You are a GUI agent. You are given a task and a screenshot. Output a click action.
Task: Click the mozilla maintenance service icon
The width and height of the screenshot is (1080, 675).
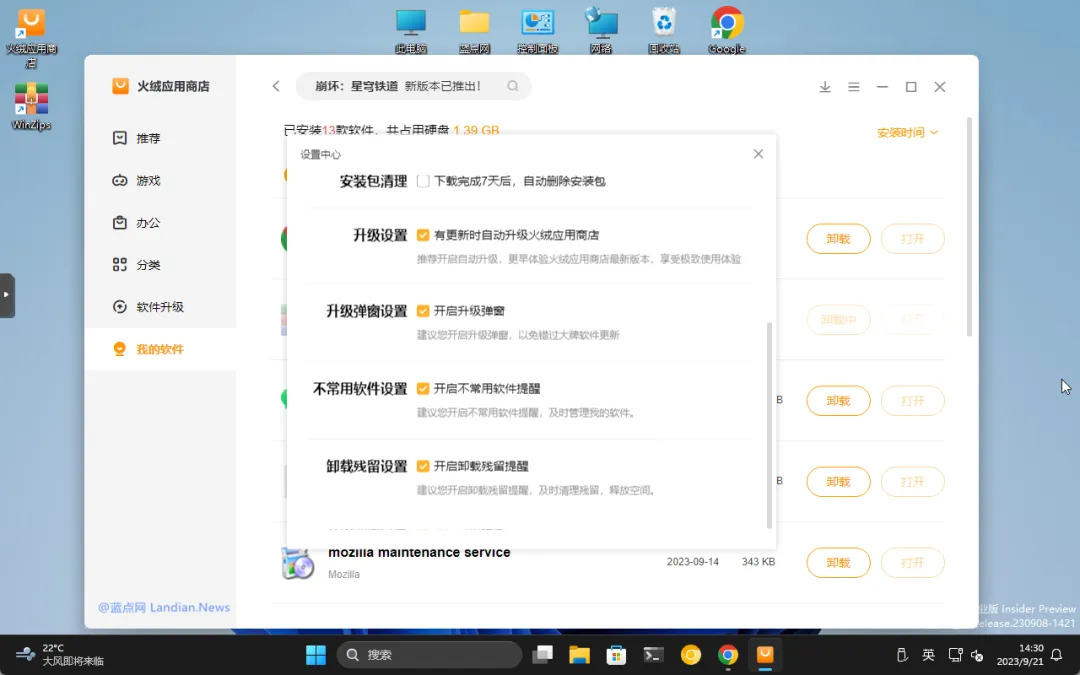tap(298, 563)
